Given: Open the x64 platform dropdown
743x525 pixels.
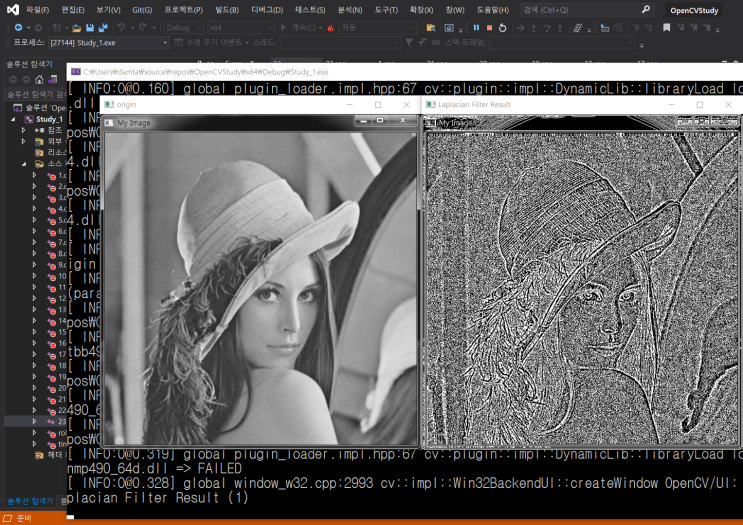Looking at the screenshot, I should tap(241, 27).
